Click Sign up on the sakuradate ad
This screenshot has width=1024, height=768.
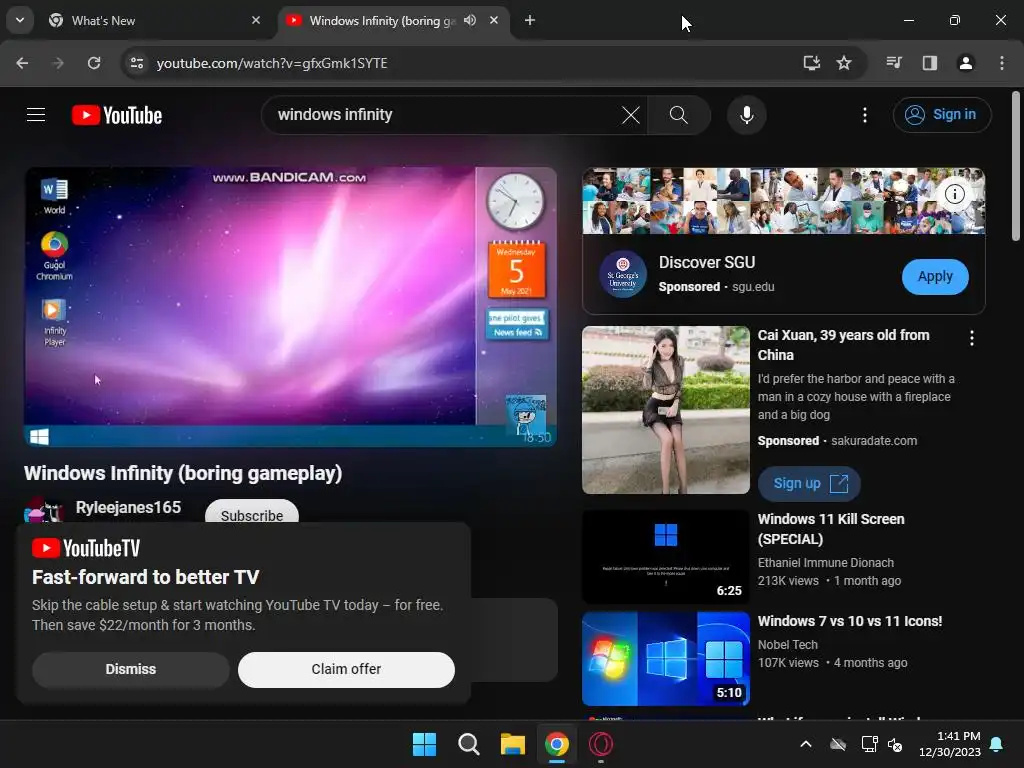click(809, 483)
